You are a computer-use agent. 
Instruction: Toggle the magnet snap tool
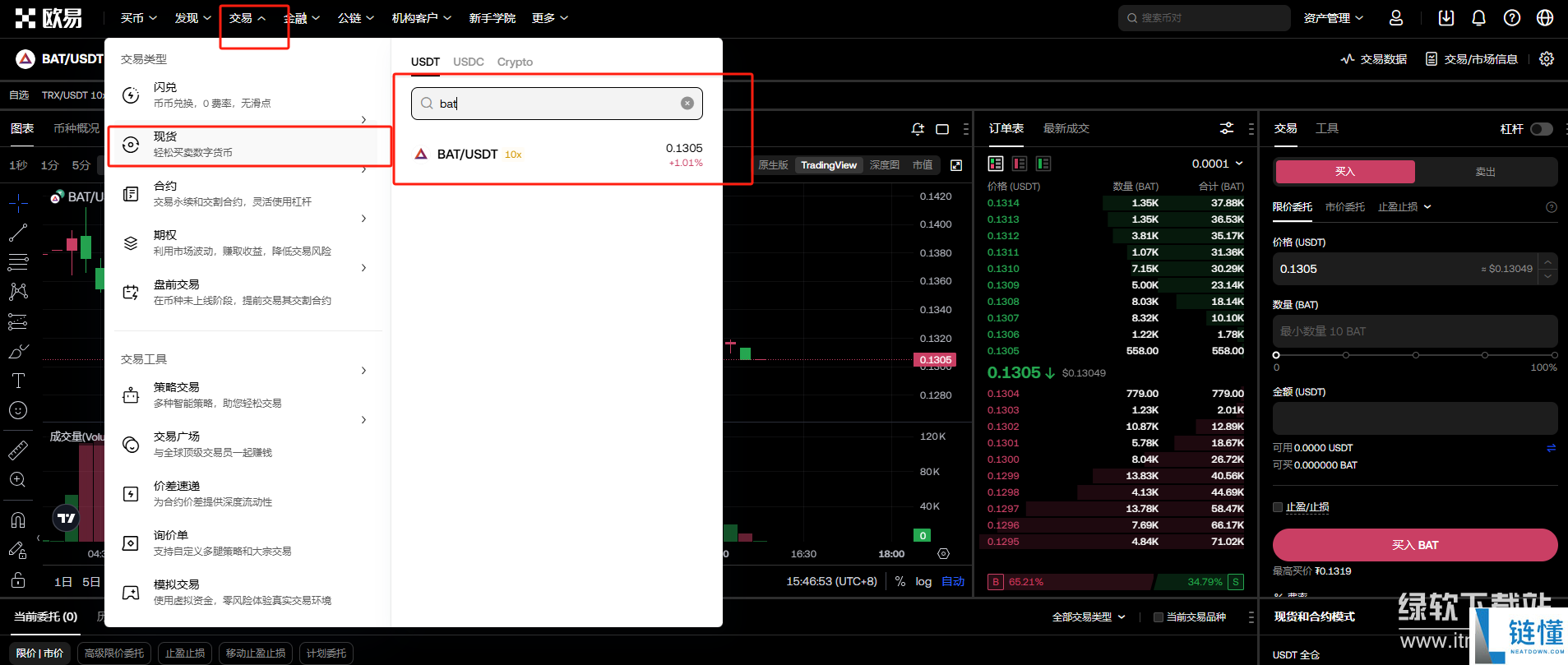pos(18,520)
